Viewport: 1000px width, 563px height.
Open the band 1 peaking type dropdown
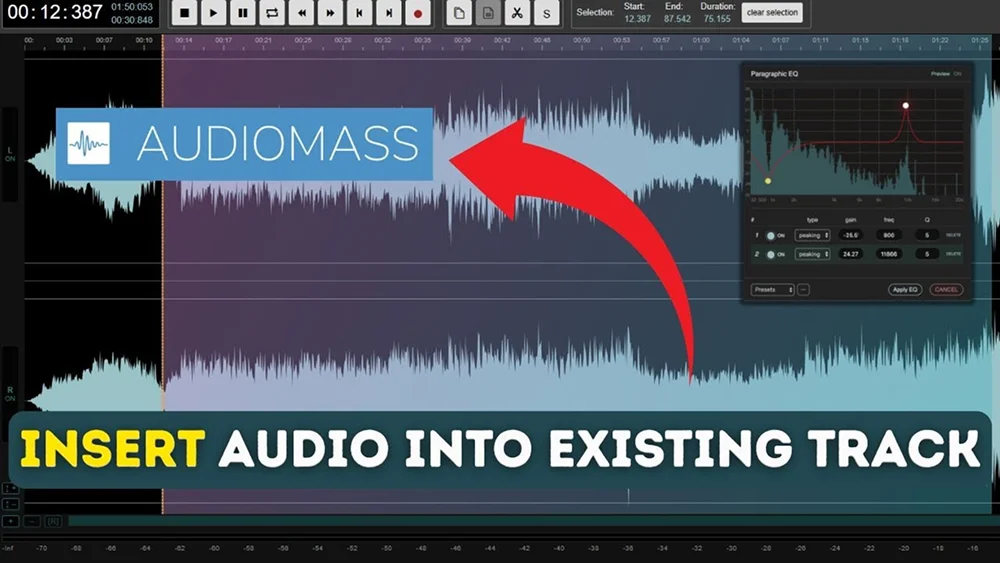click(812, 235)
